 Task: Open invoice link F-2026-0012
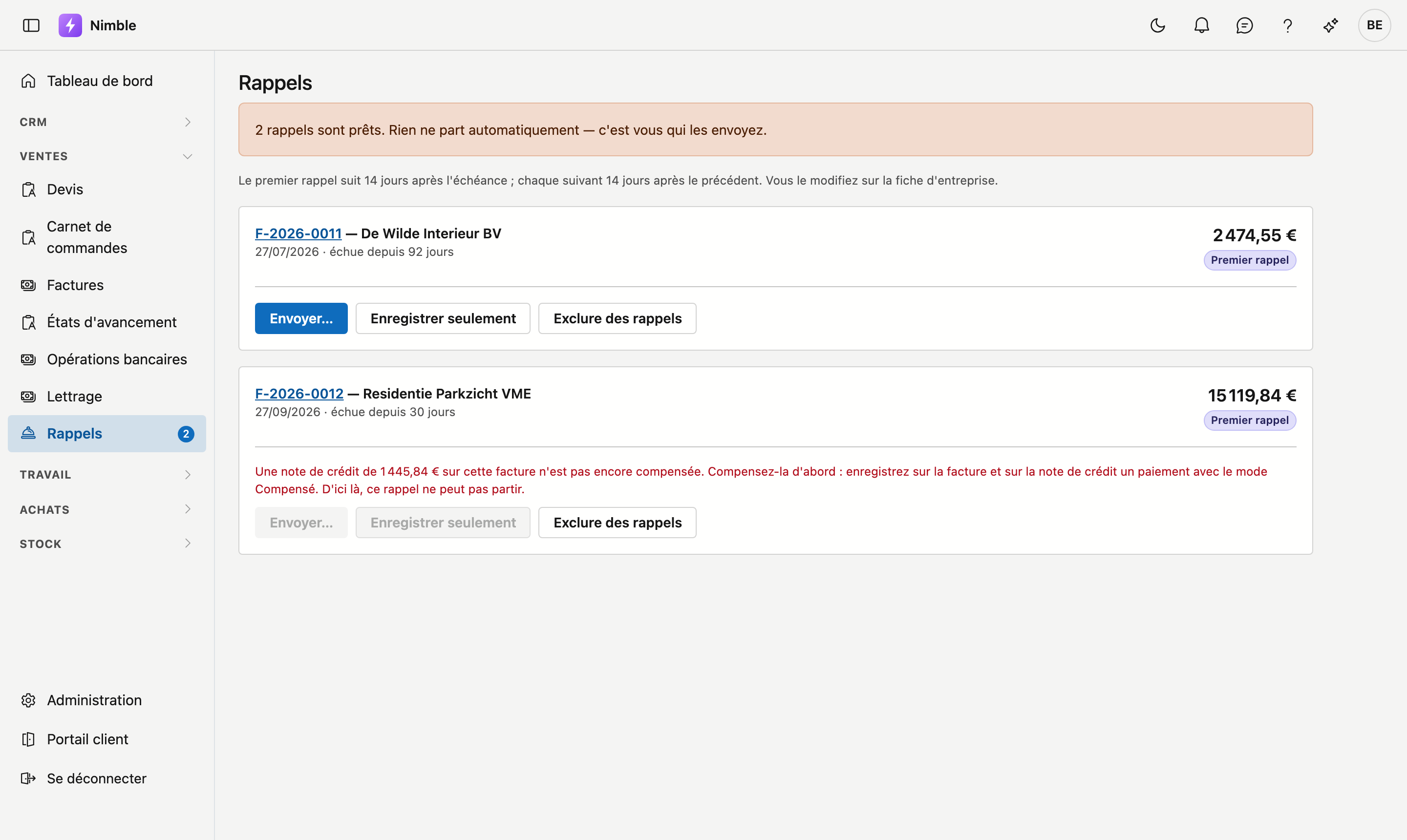point(299,394)
